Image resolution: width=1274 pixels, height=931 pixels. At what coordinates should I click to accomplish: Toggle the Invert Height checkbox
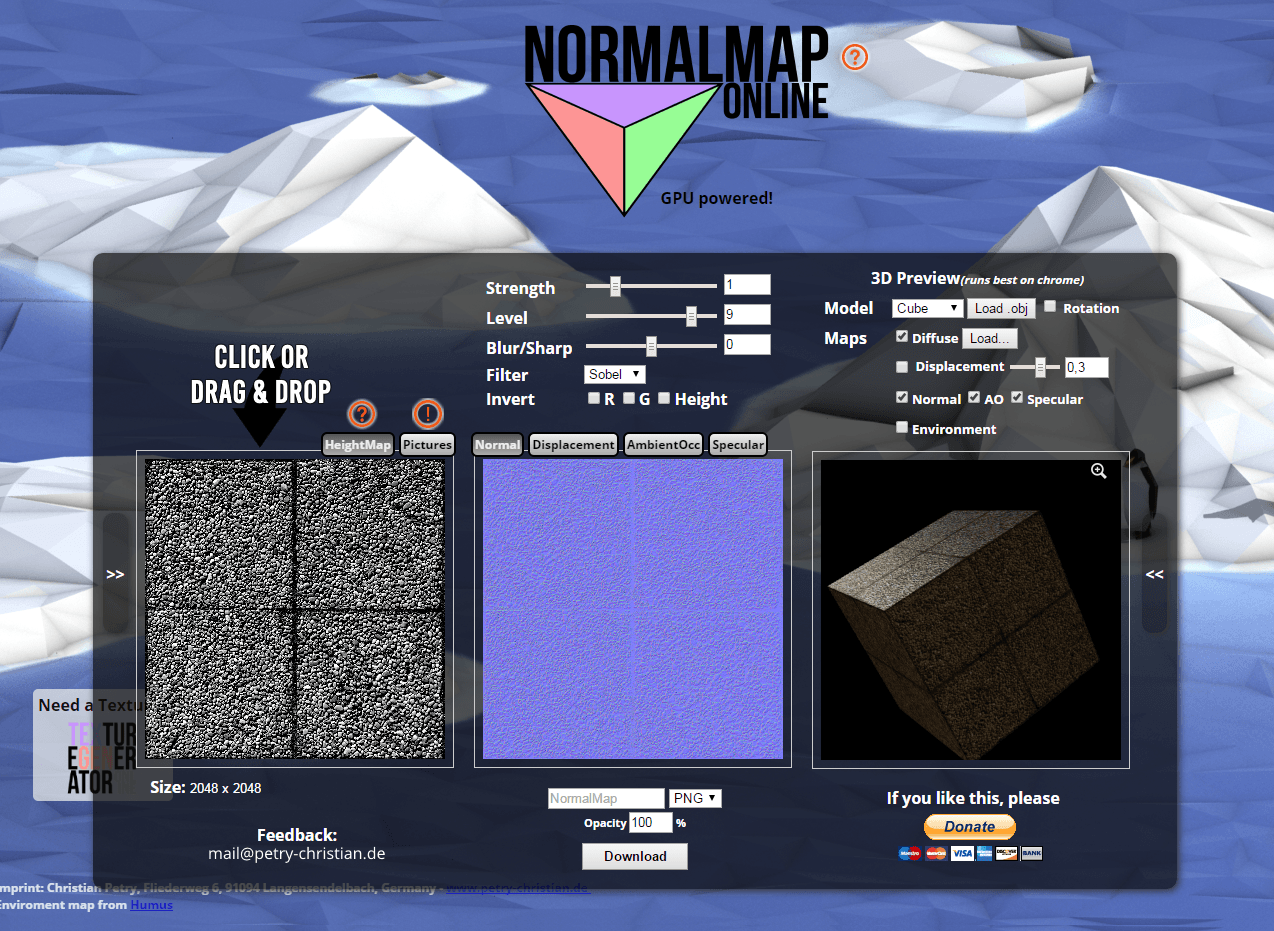(x=664, y=398)
